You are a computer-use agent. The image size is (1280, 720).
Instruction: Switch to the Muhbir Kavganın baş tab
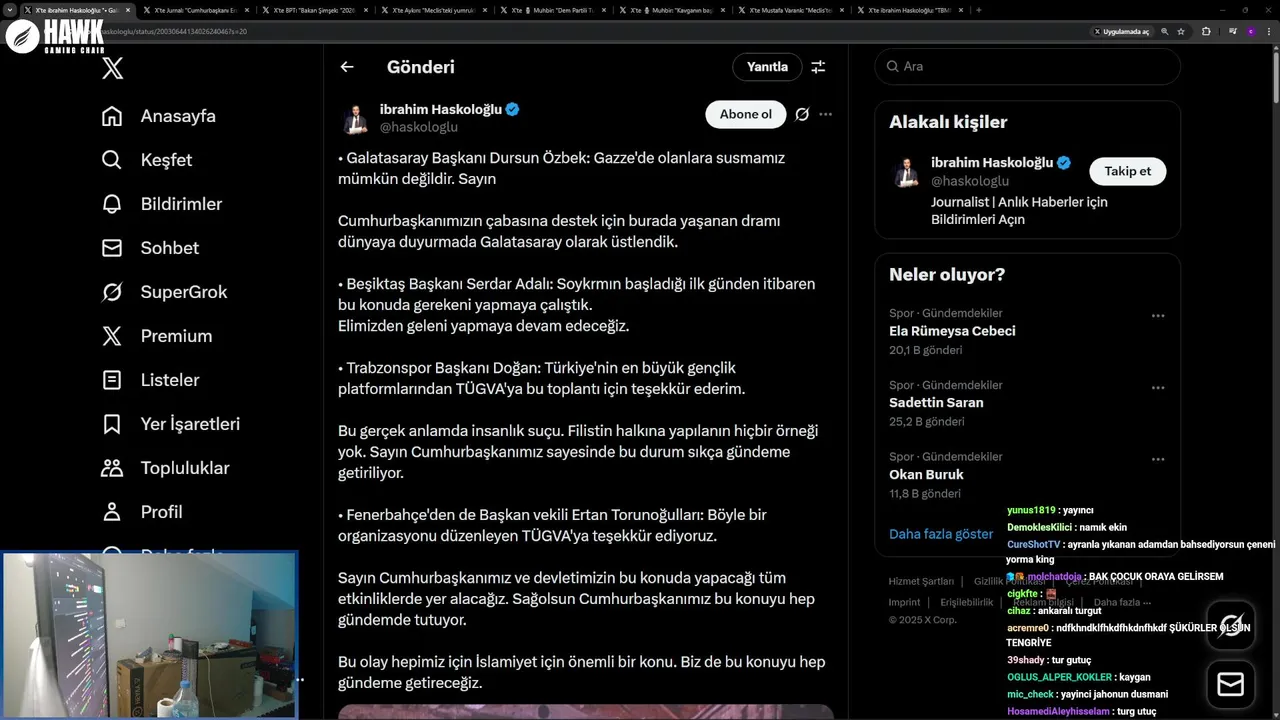coord(673,10)
